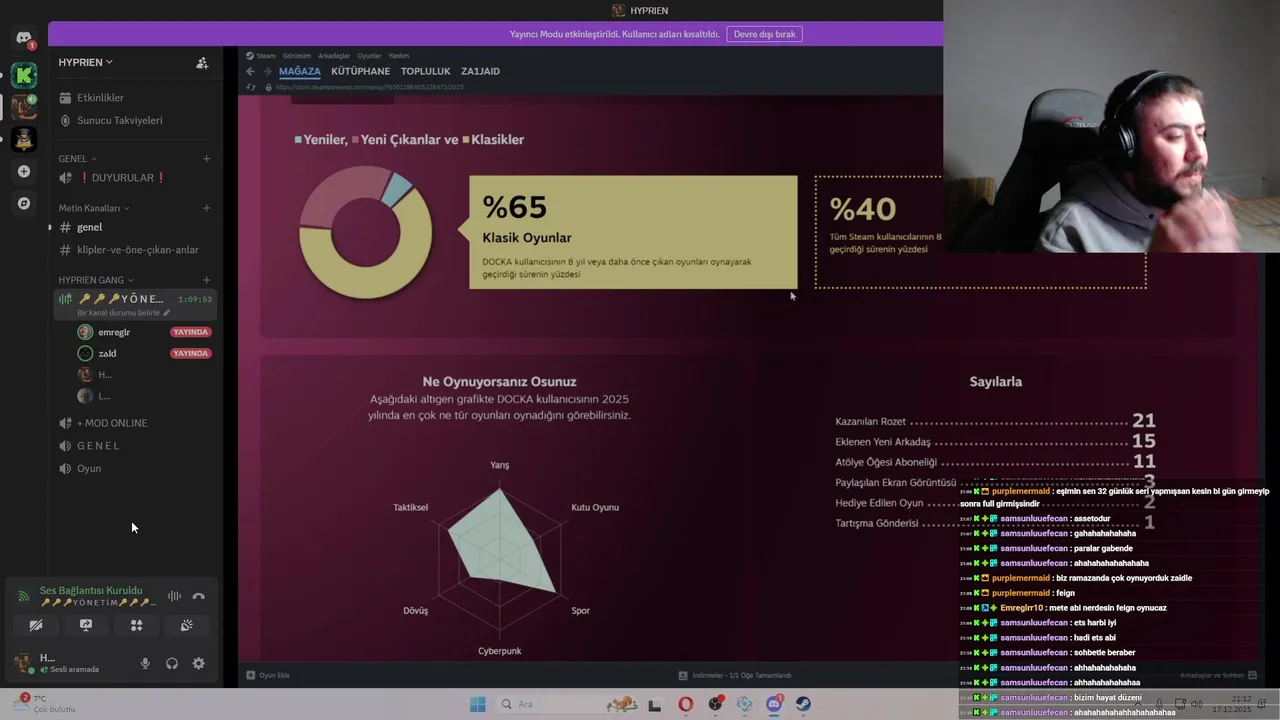This screenshot has height=720, width=1280.
Task: Click Oyun Ekle in Steam footer
Action: point(269,675)
